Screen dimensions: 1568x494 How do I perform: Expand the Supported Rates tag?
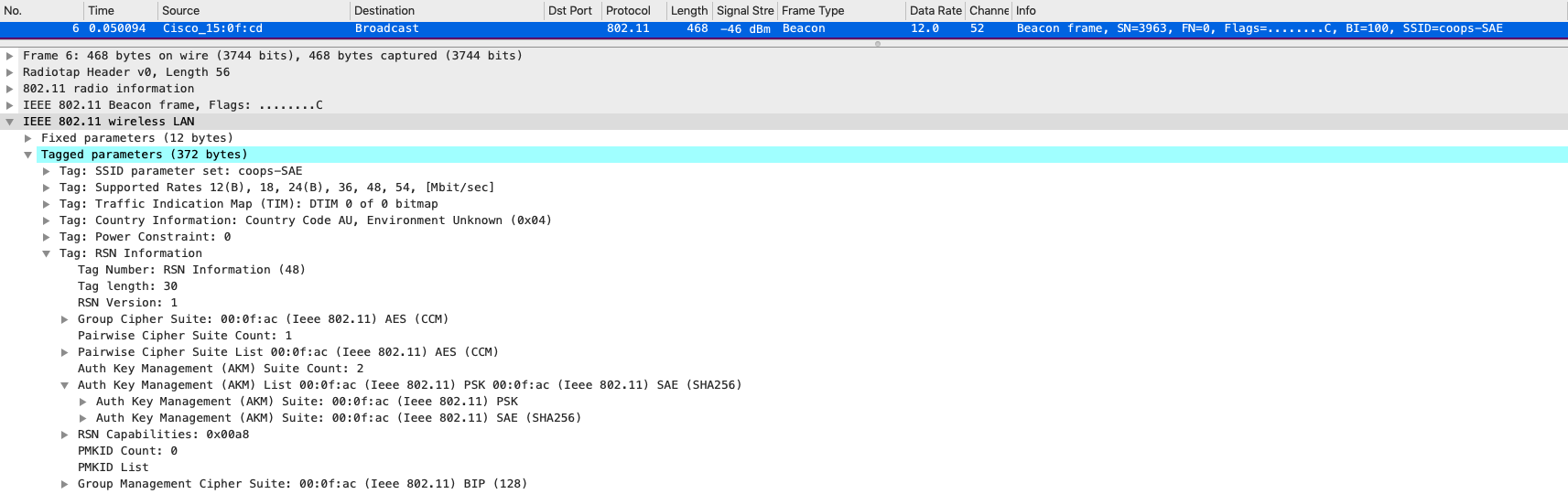pyautogui.click(x=47, y=188)
